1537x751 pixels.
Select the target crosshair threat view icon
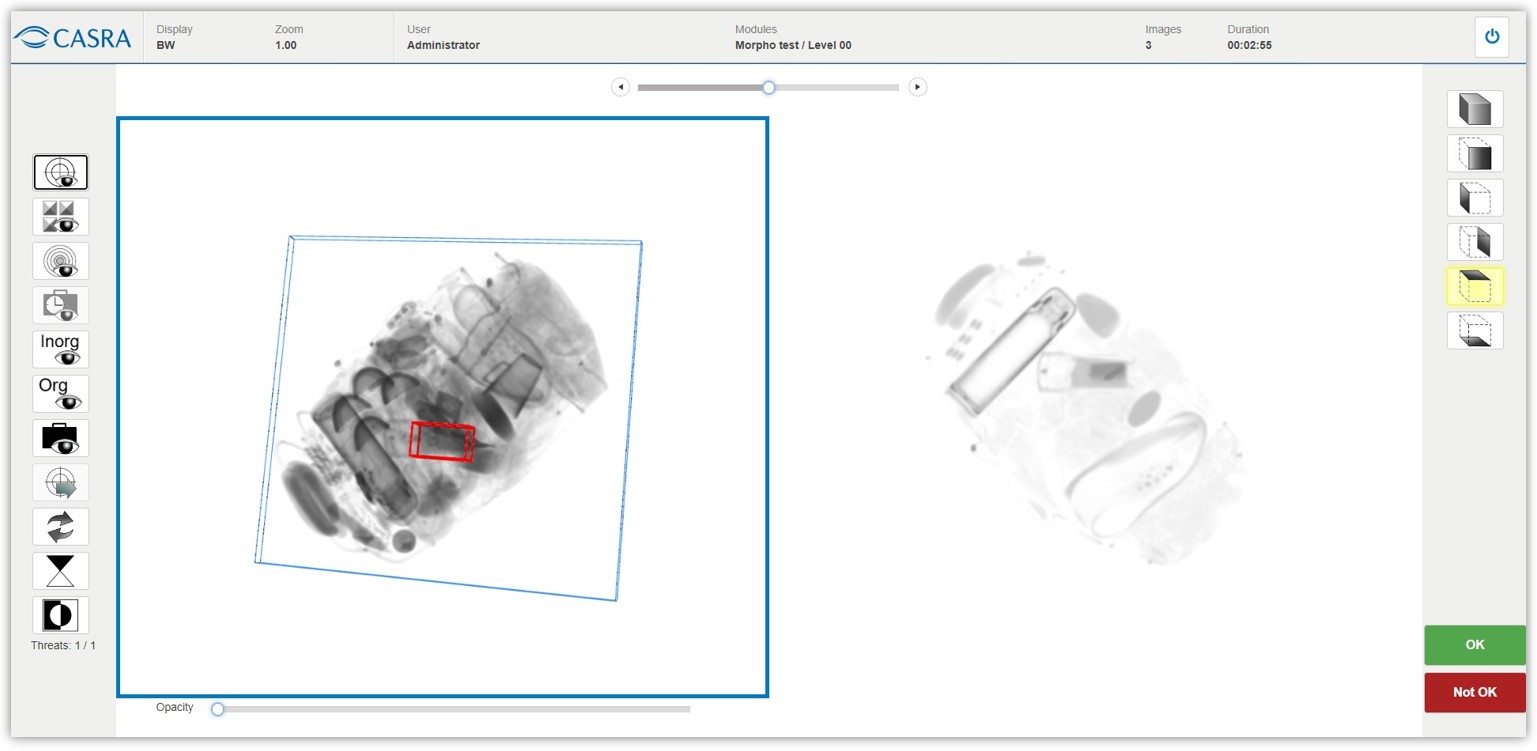tap(61, 173)
